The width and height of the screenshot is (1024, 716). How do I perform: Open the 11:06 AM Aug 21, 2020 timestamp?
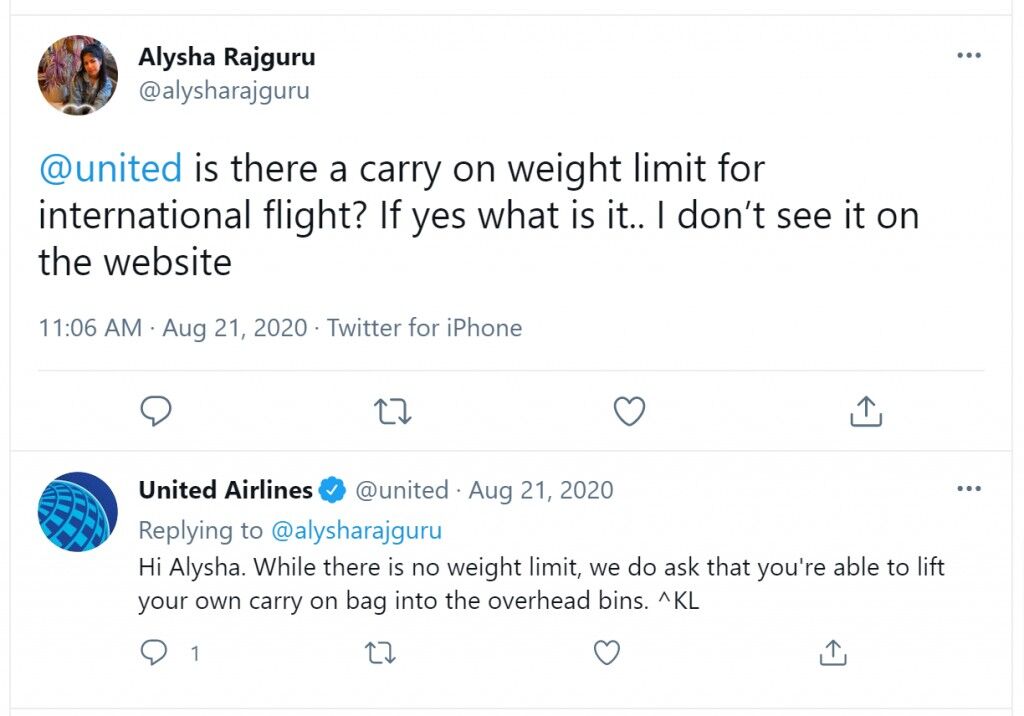pos(172,328)
